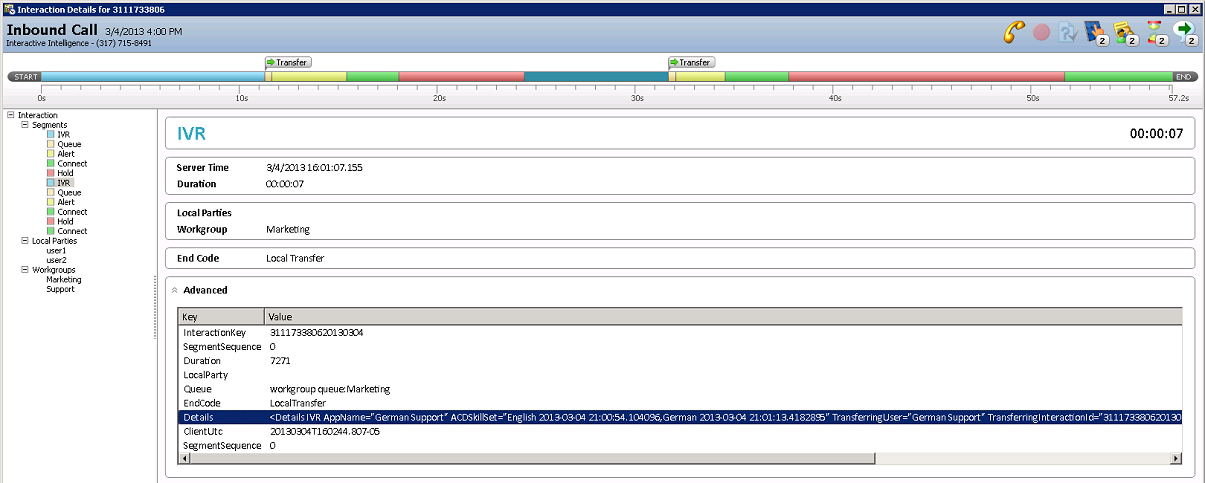
Task: Collapse the Segments tree node
Action: point(24,125)
